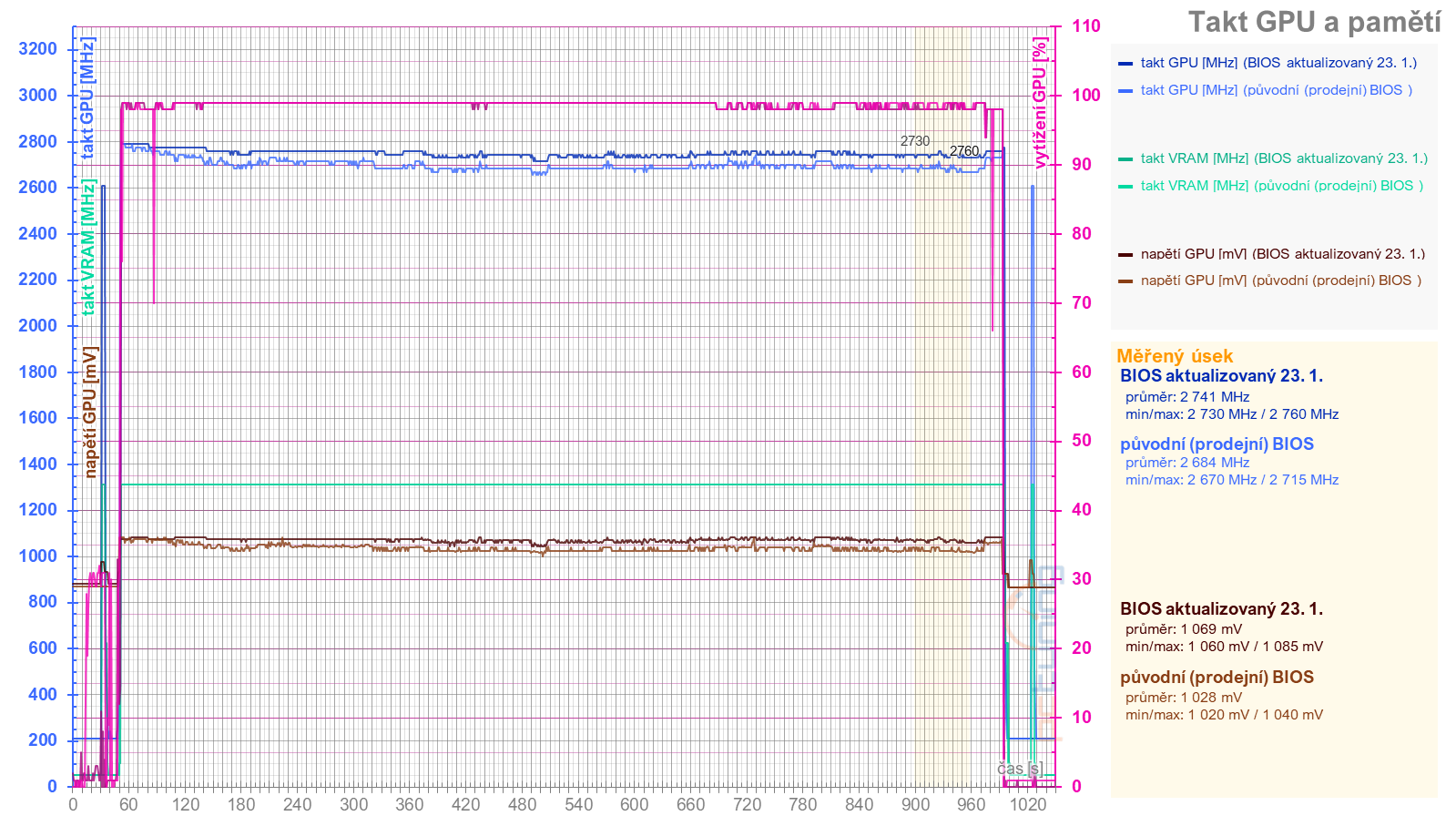
Task: Click dark brown swatch for updated BIOS voltage
Action: click(1125, 255)
